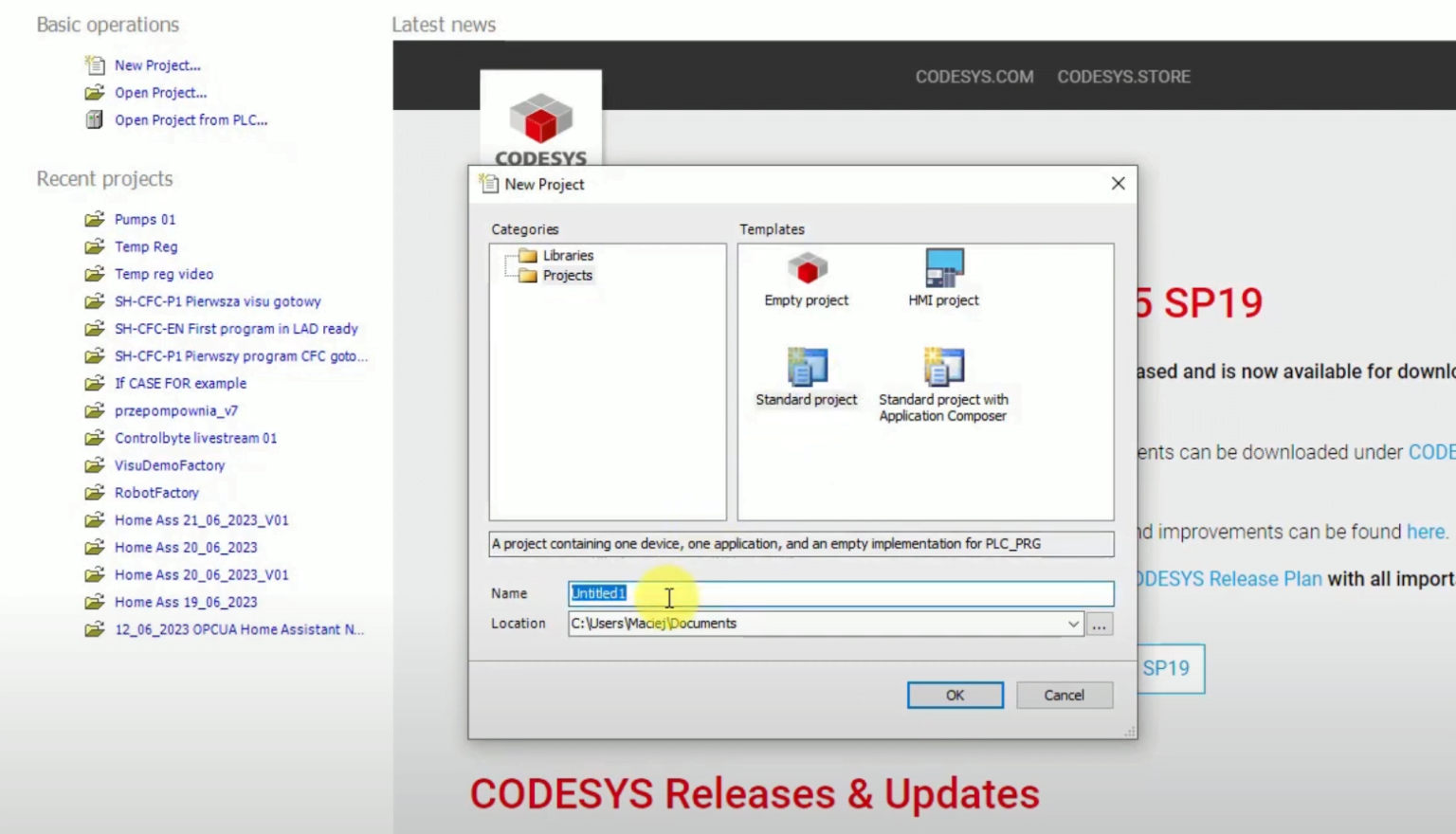Click the project Name input field
1456x834 pixels.
pyautogui.click(x=840, y=593)
